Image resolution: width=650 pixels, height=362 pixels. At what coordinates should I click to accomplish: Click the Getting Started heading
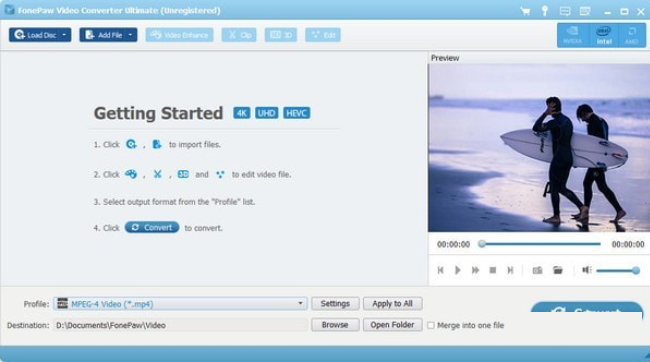tap(158, 113)
